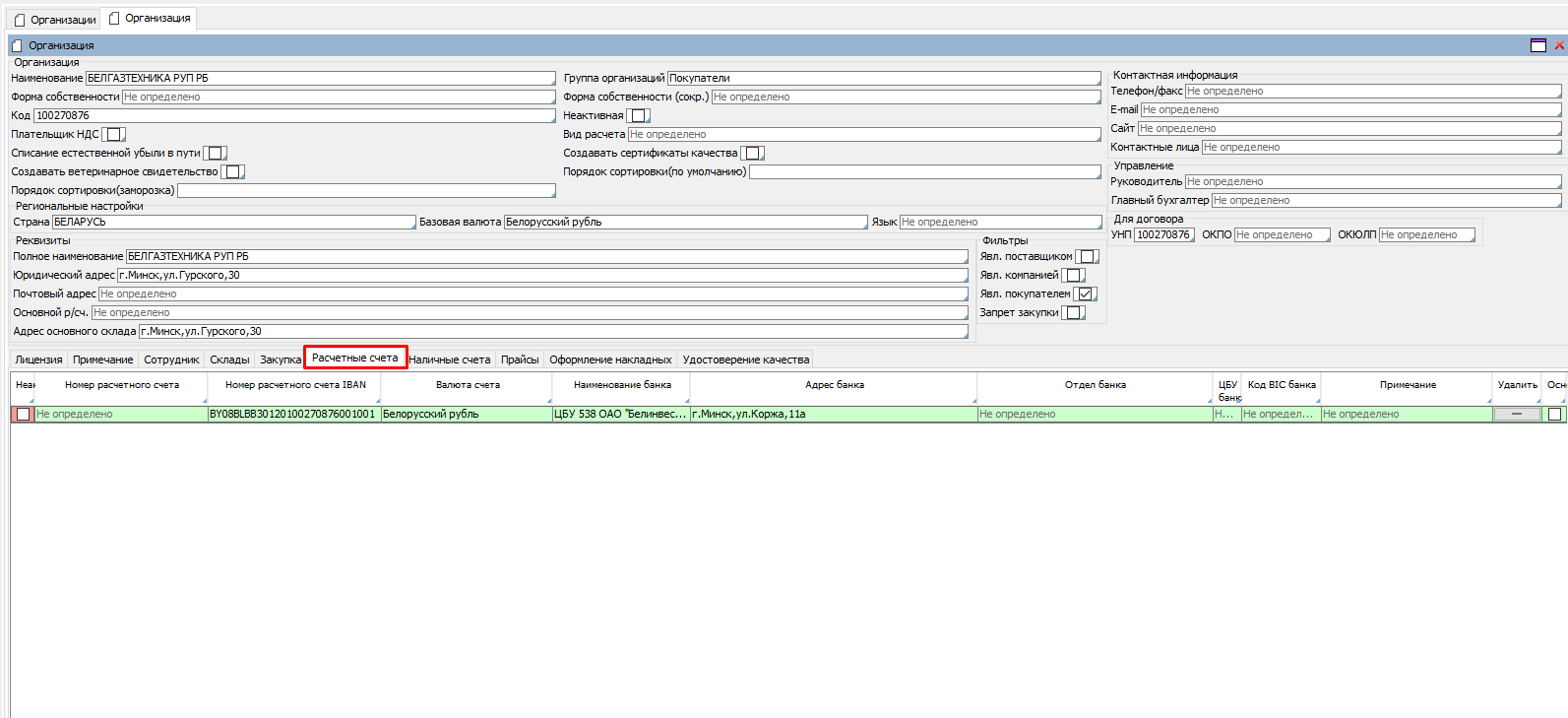Go to the Лицензия tab

click(38, 360)
